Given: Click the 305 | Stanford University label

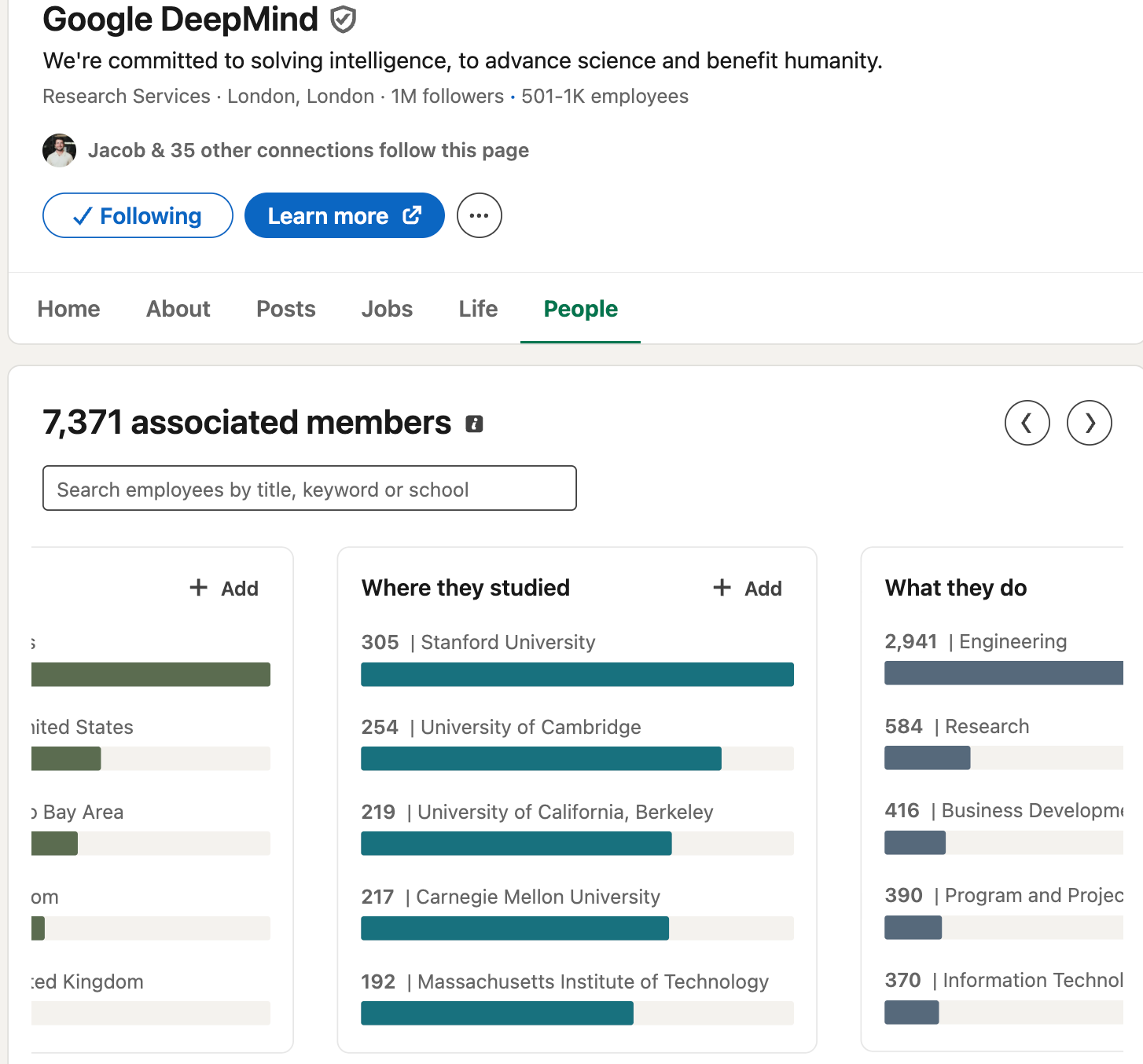Looking at the screenshot, I should coord(478,642).
